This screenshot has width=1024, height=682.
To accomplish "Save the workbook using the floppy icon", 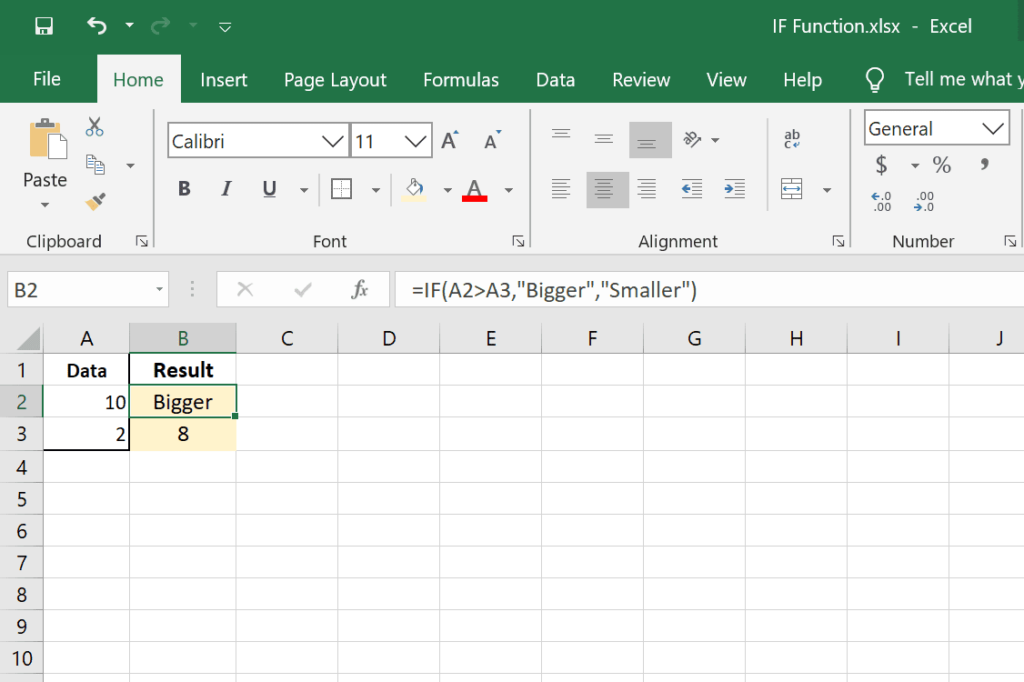I will [x=44, y=26].
